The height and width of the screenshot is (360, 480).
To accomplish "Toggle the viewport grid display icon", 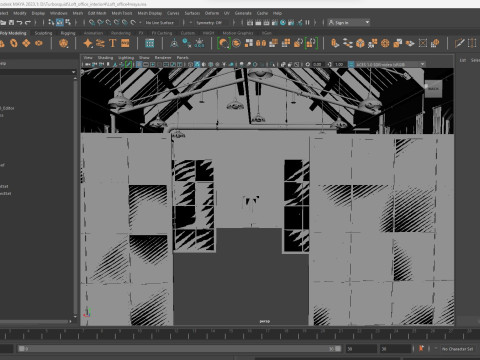I will (x=139, y=64).
